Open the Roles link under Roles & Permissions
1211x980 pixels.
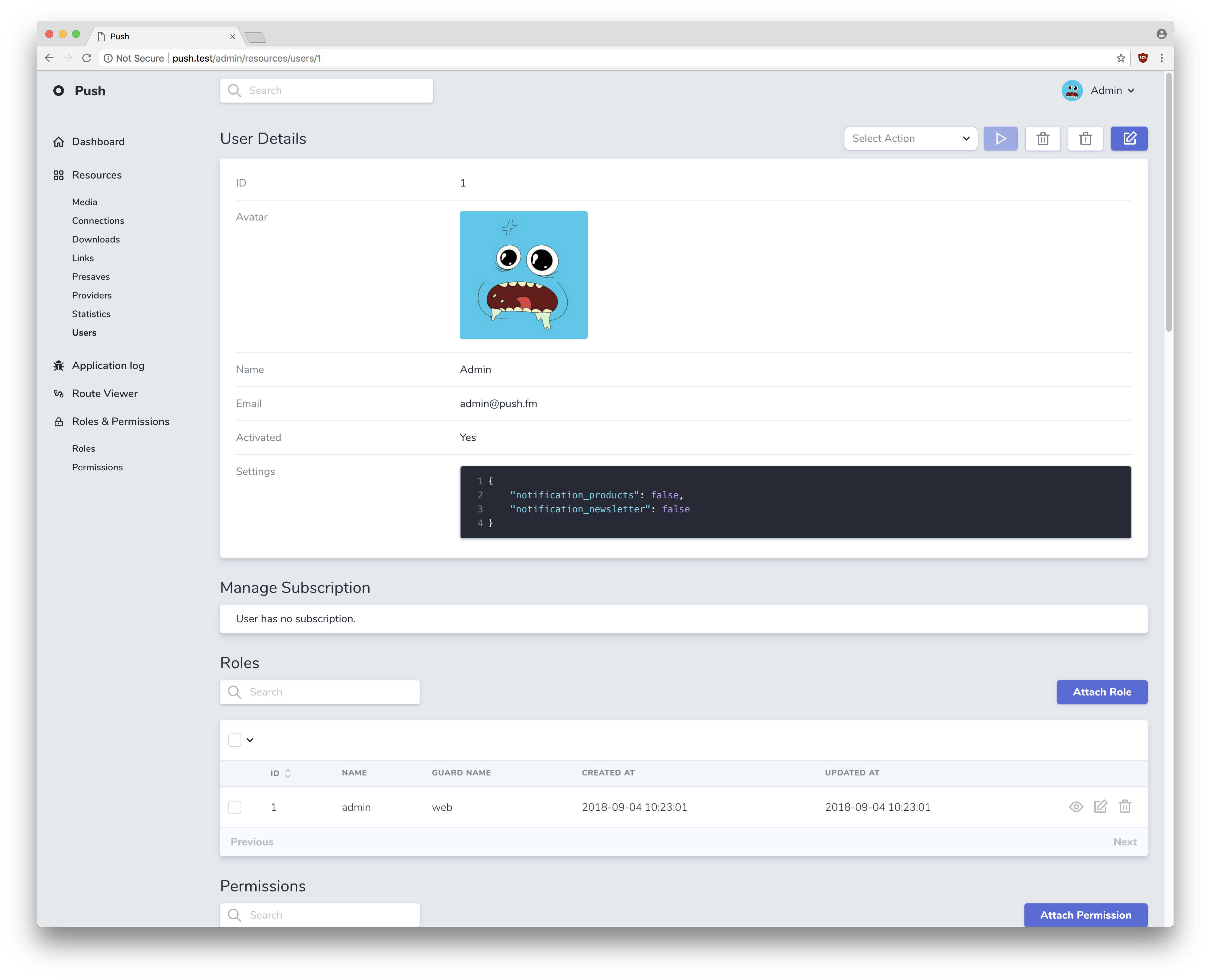pyautogui.click(x=84, y=448)
